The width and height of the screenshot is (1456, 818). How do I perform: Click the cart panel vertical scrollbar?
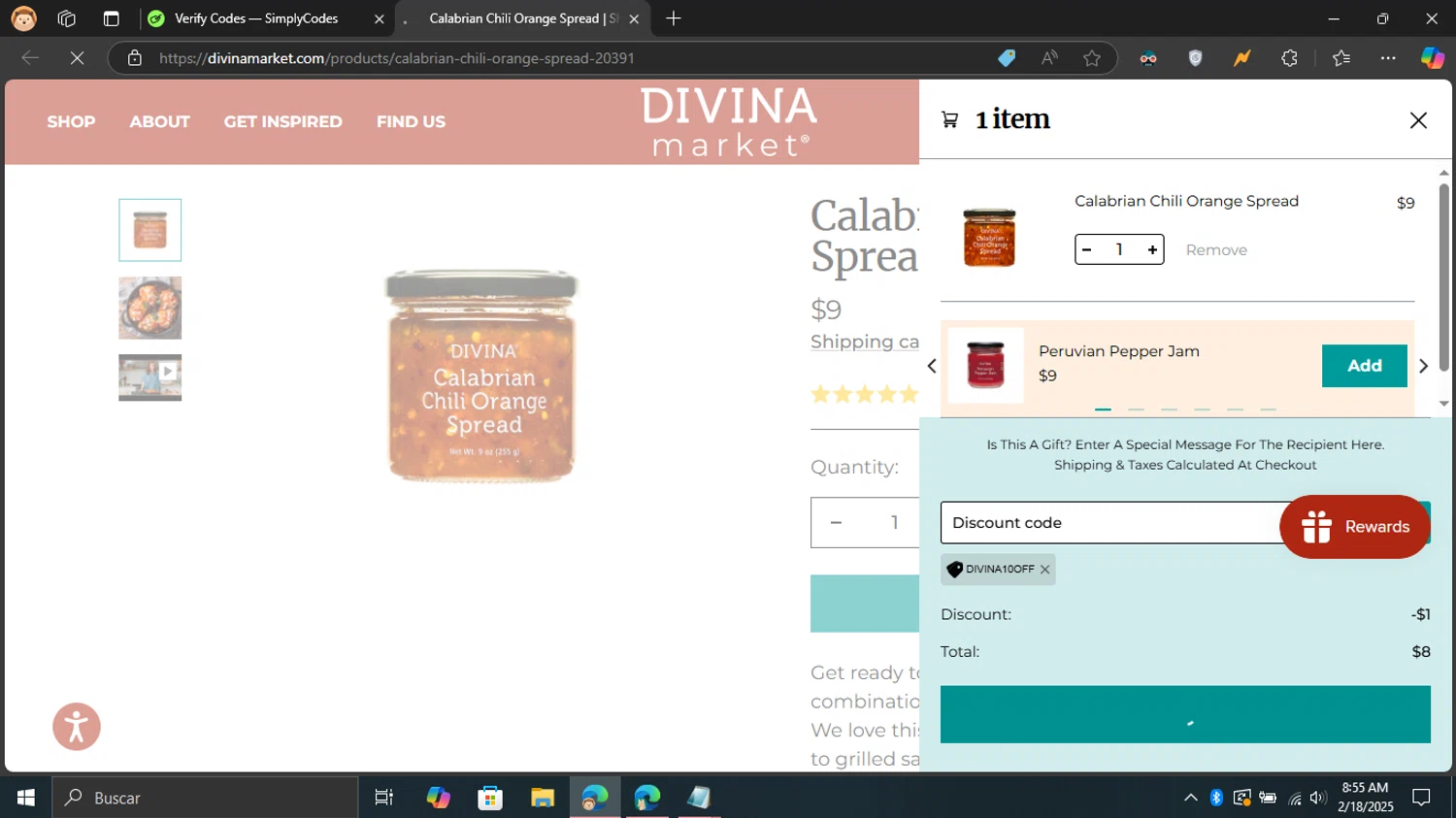click(x=1444, y=277)
